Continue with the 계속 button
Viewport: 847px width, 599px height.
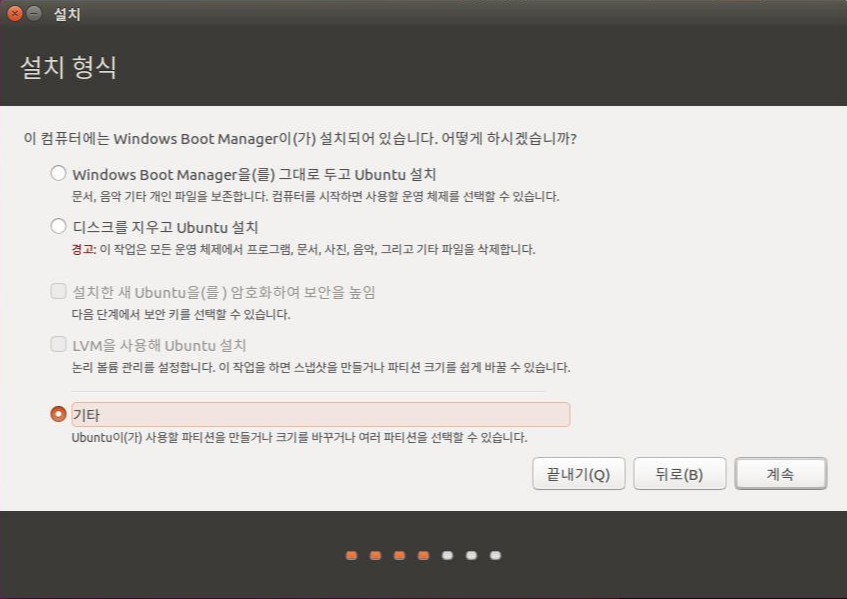pos(781,474)
